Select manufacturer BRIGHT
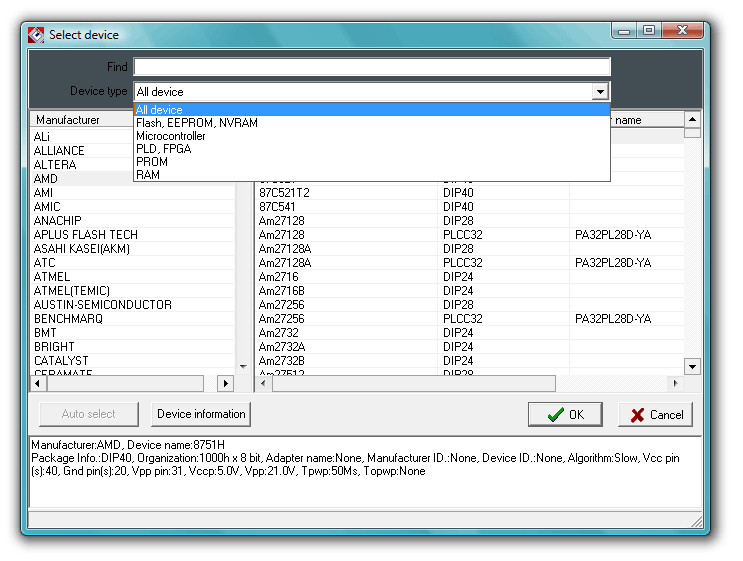 click(x=133, y=346)
